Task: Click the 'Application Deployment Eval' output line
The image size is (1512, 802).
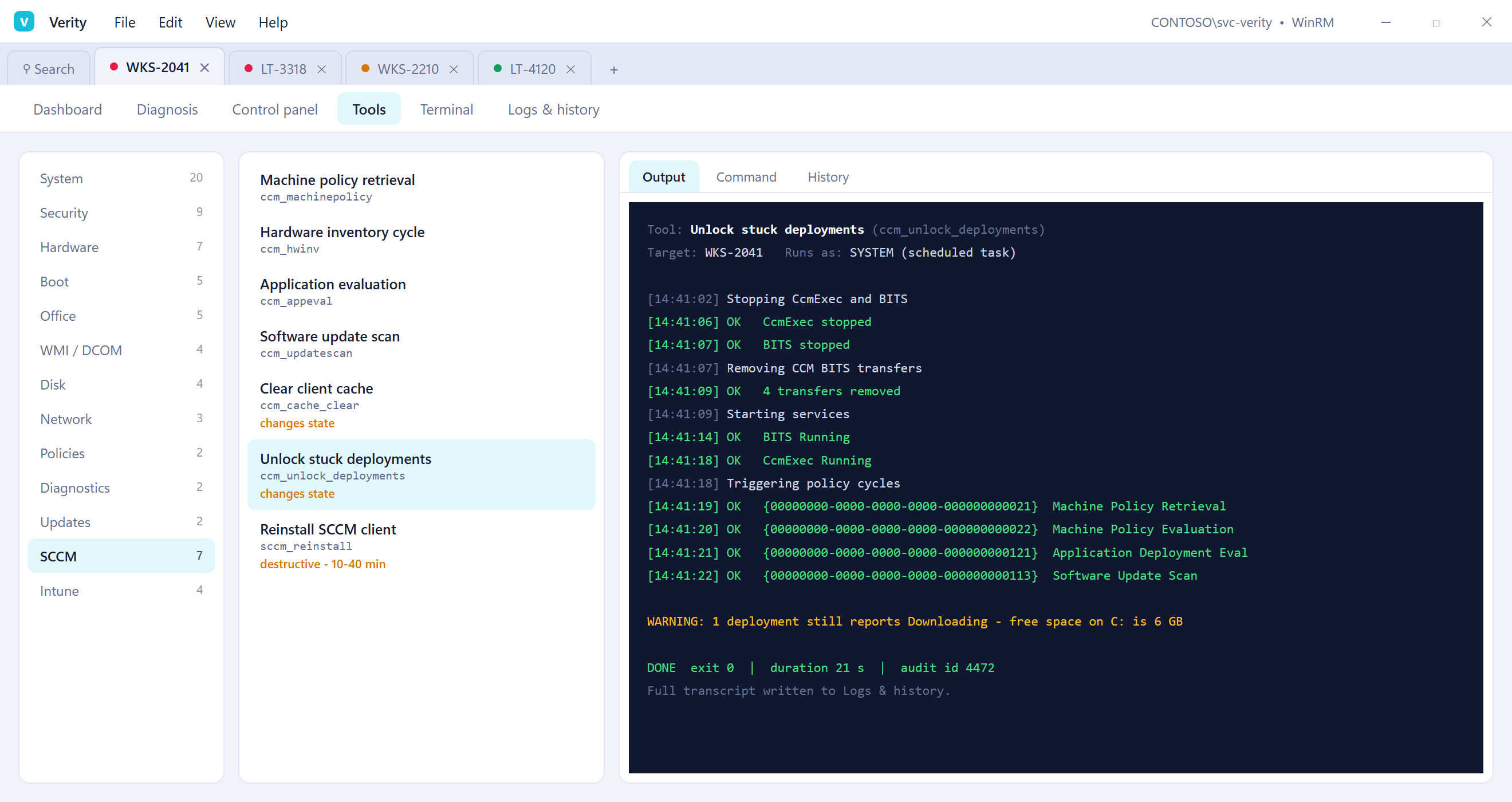Action: [947, 552]
